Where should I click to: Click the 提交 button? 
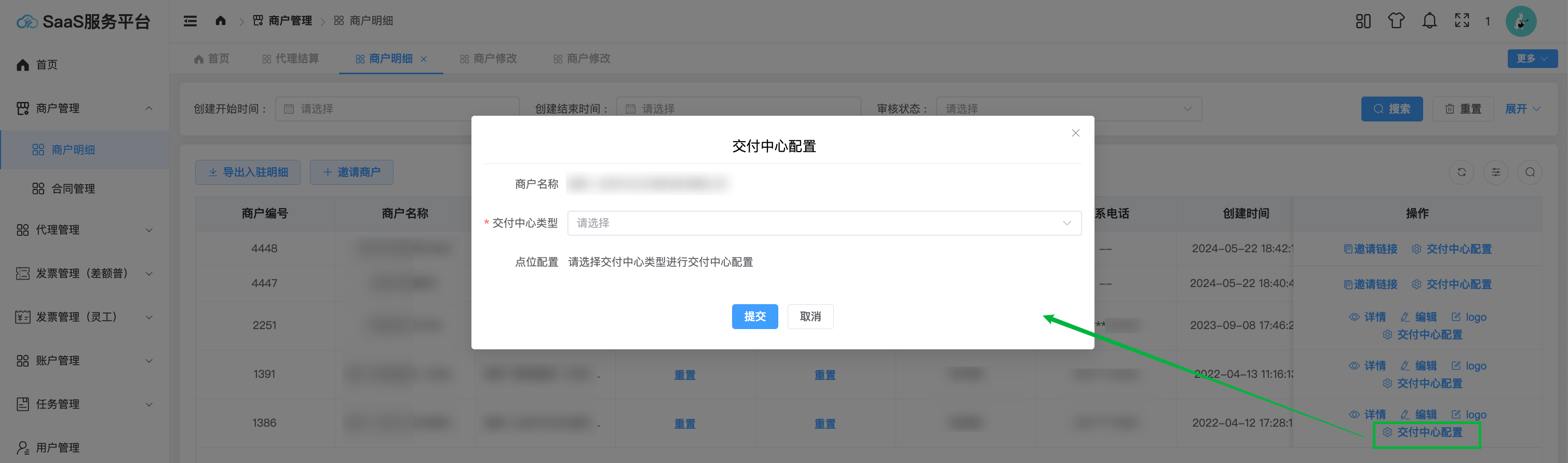click(x=754, y=317)
